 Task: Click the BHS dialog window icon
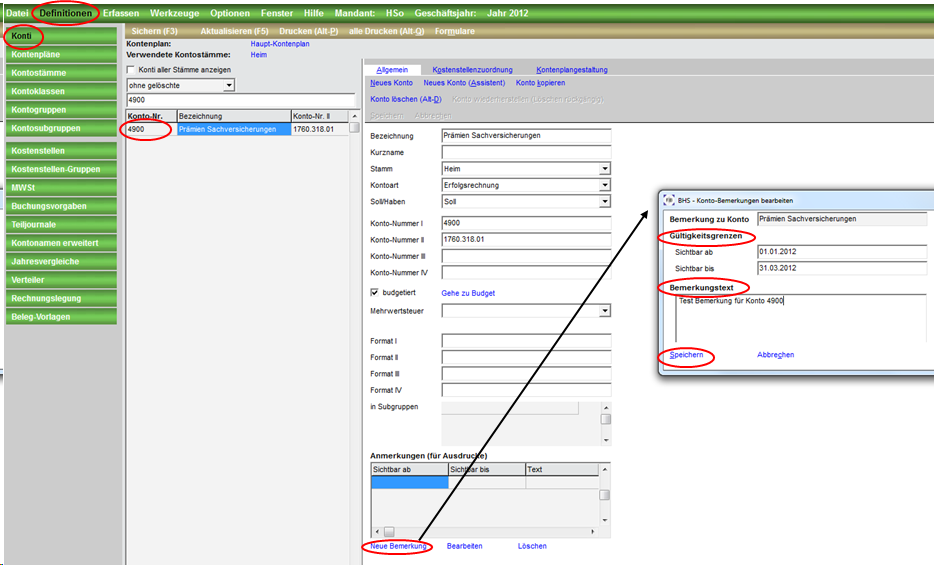pyautogui.click(x=669, y=201)
